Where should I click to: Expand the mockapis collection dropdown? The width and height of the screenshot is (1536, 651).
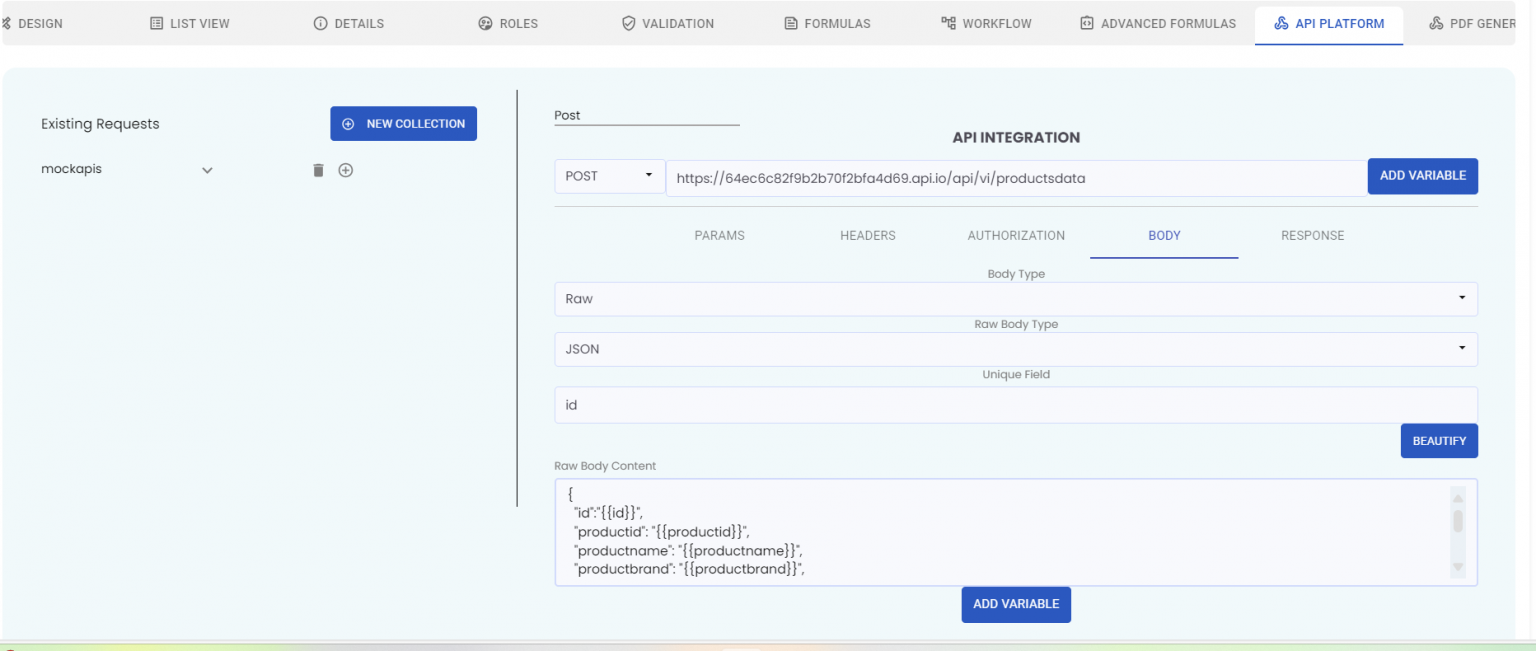[207, 170]
